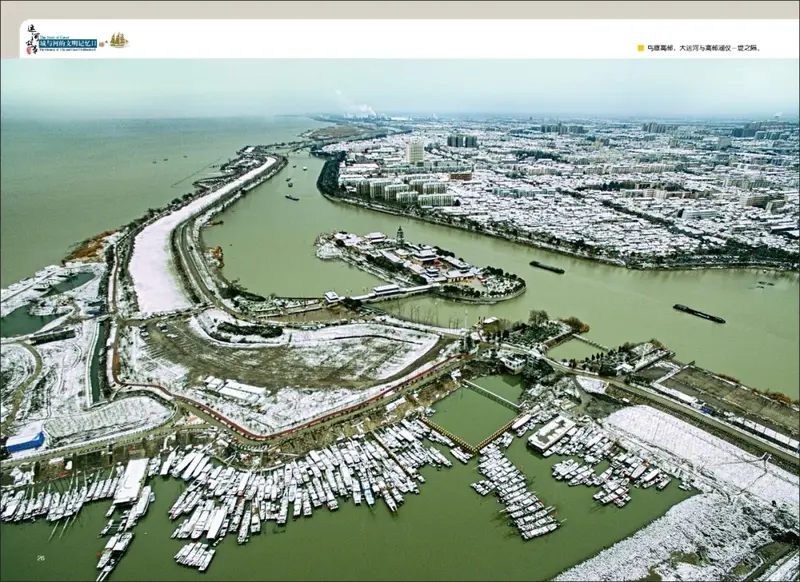Image resolution: width=800 pixels, height=582 pixels.
Task: Click the dark barge right of the island
Action: [x=547, y=267]
